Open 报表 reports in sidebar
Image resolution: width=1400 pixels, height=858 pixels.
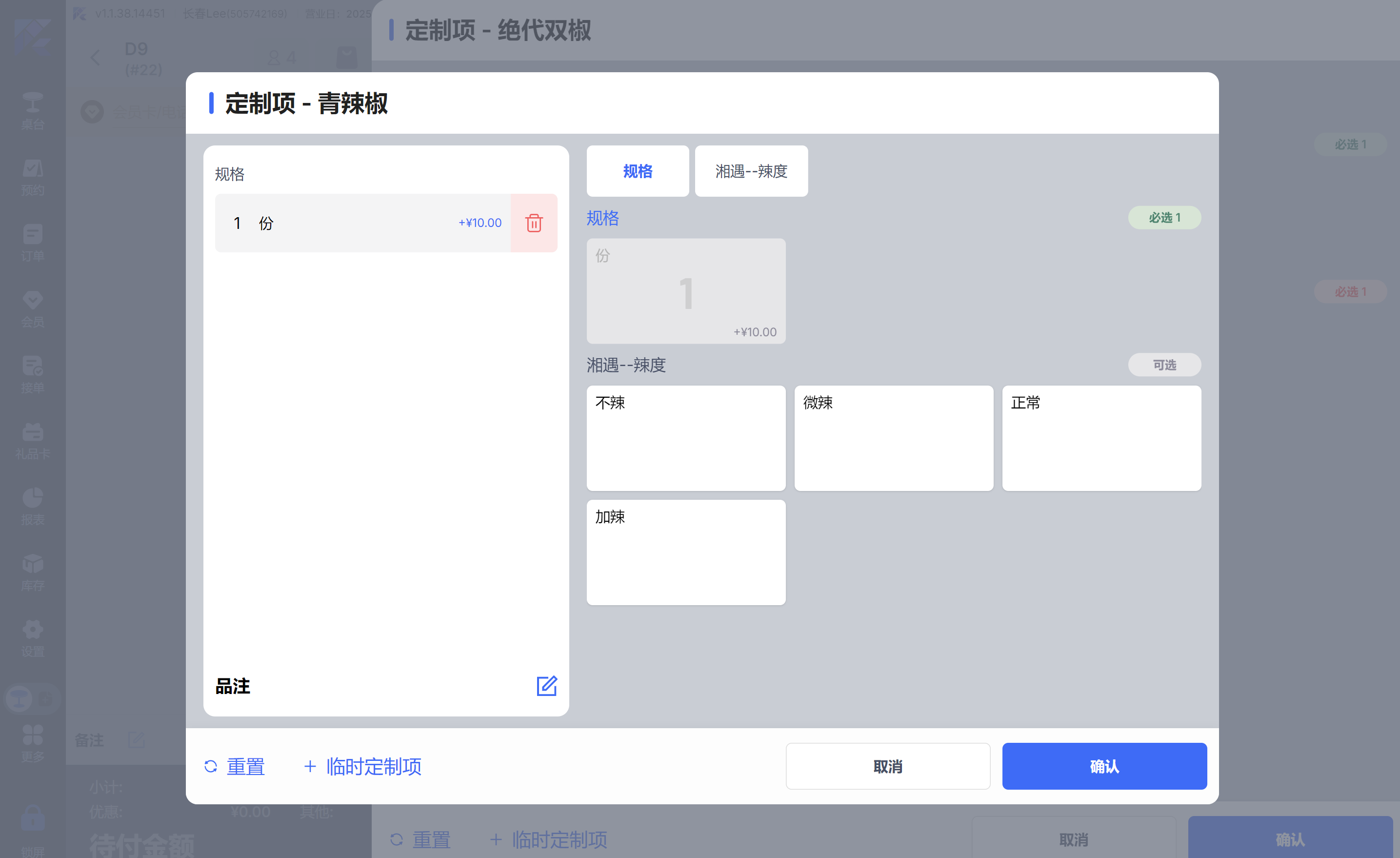tap(32, 507)
